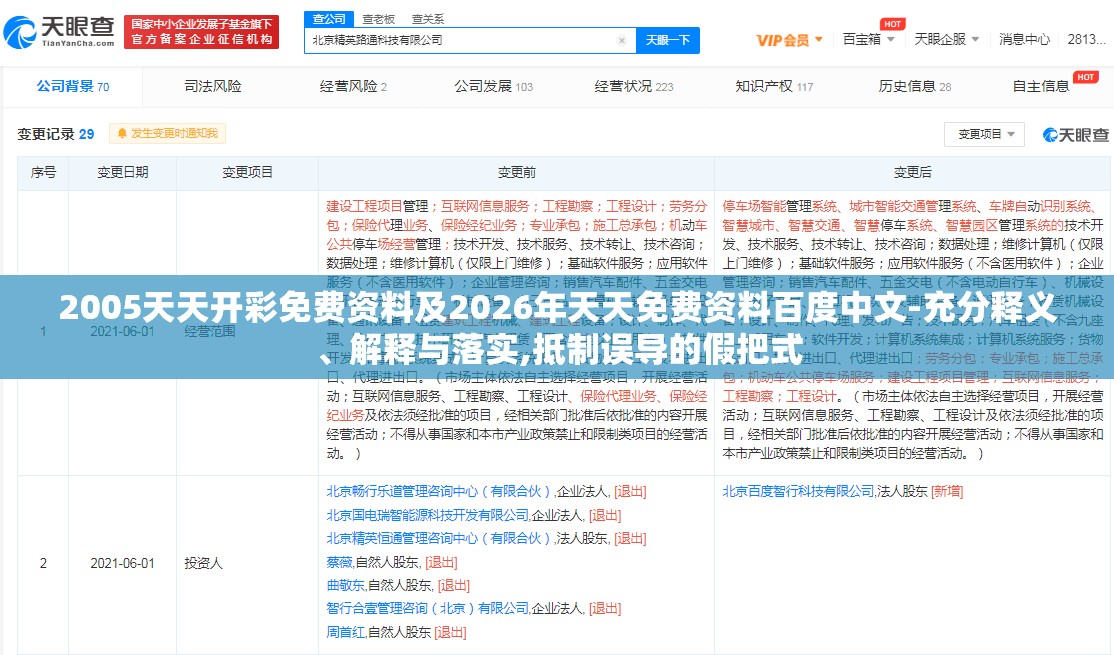1114x655 pixels.
Task: Switch to the 查老板 search tab
Action: point(378,19)
